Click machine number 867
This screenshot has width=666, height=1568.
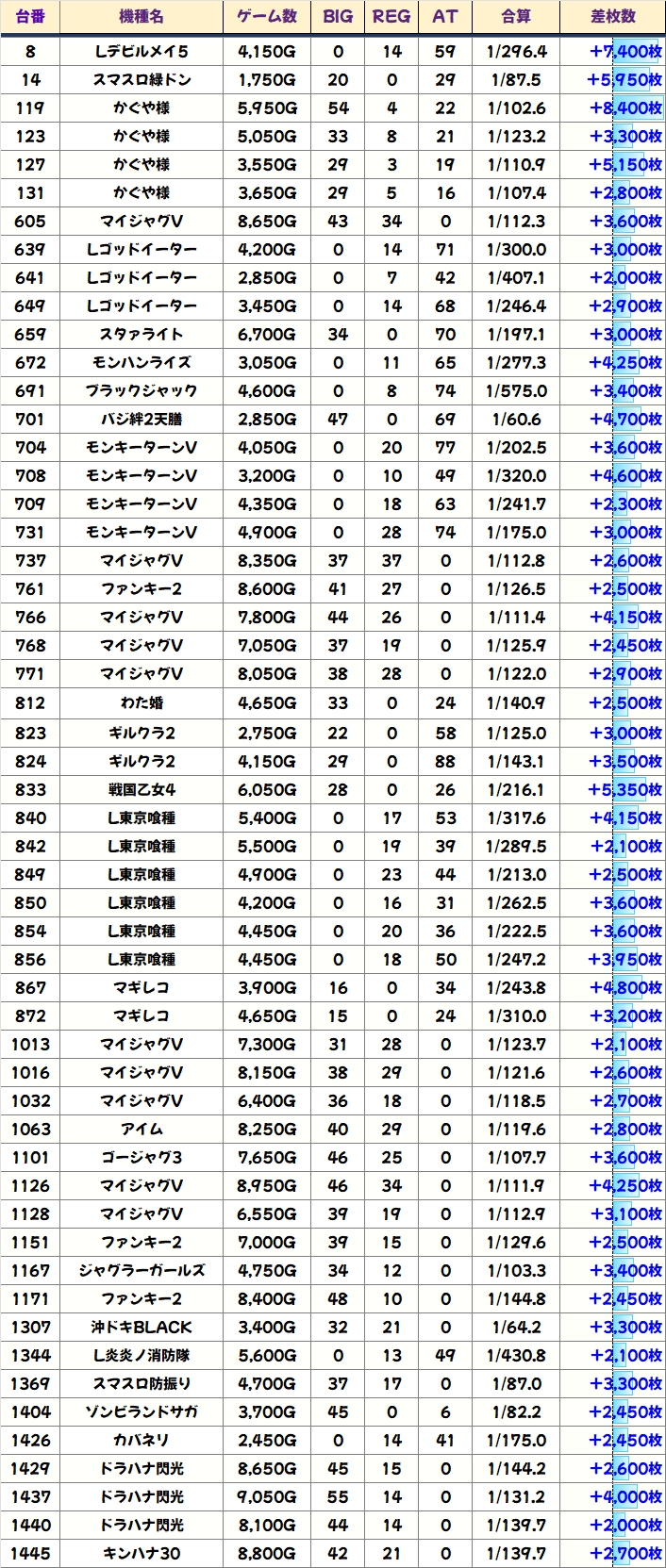tap(30, 987)
